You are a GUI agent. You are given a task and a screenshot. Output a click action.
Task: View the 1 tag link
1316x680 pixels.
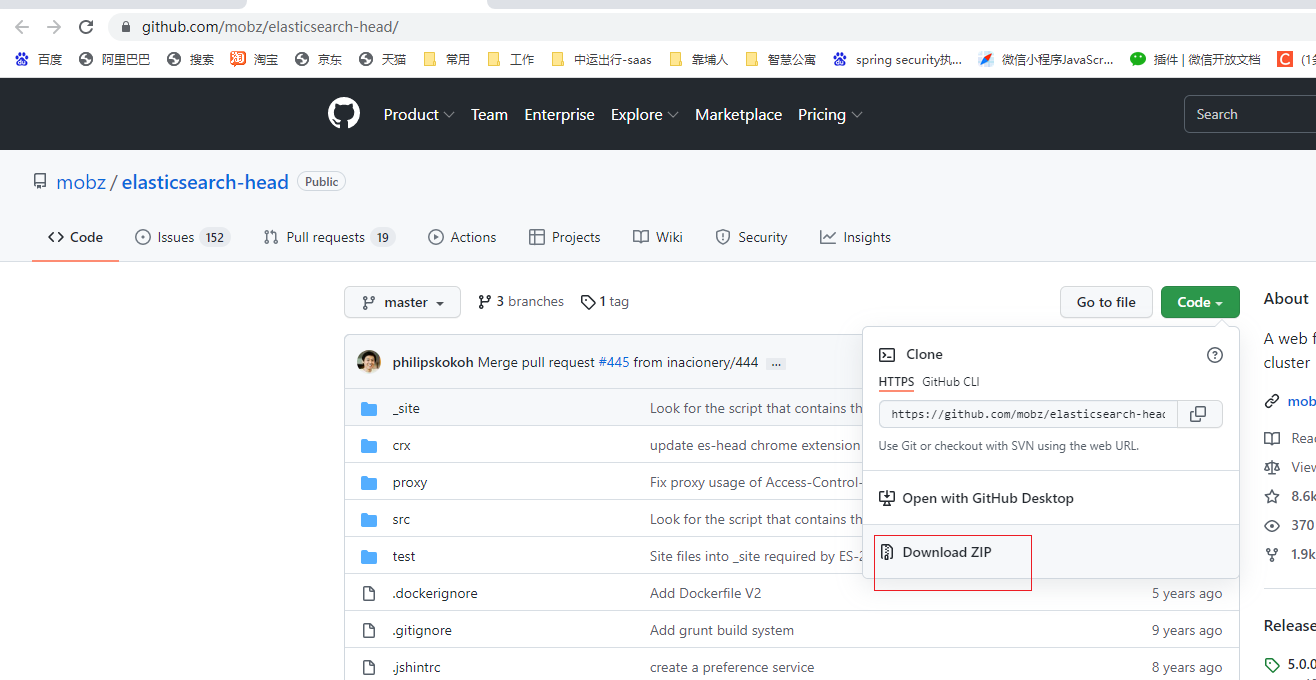point(605,301)
